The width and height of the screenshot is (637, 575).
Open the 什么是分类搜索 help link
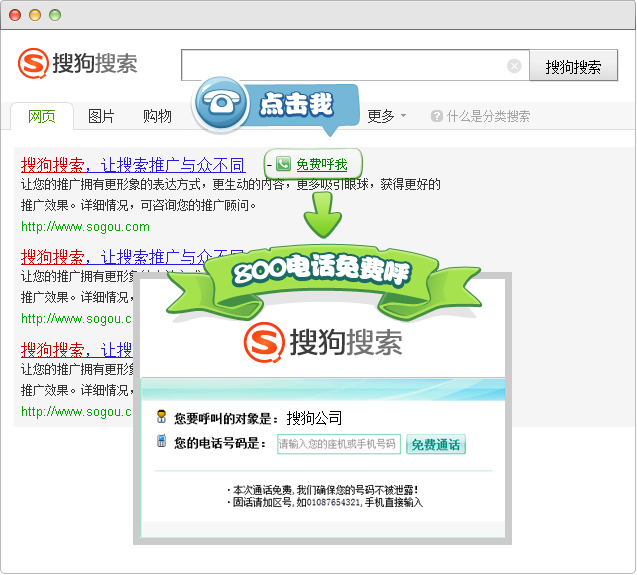(488, 116)
